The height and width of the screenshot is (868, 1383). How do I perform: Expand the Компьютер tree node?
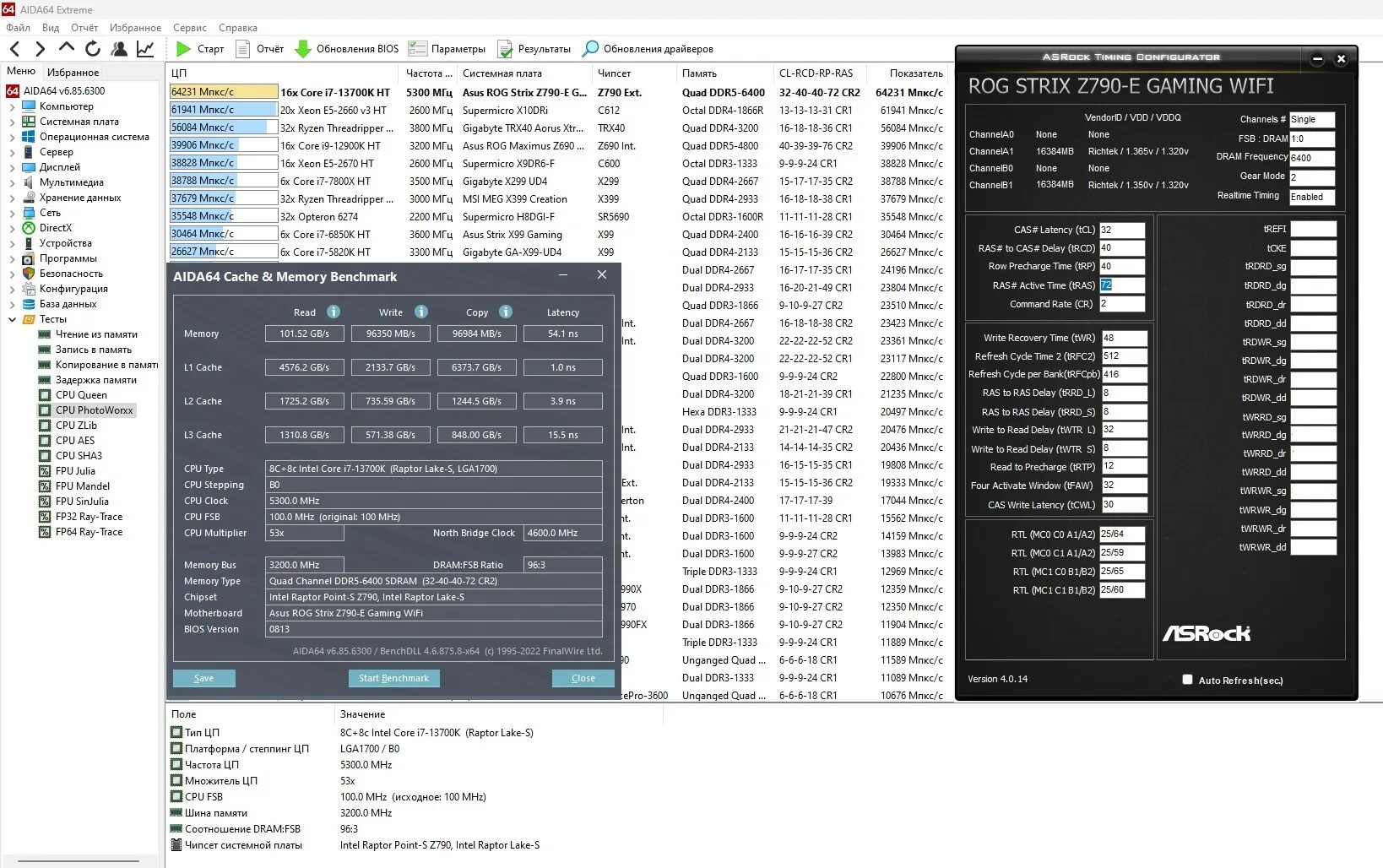[x=12, y=106]
